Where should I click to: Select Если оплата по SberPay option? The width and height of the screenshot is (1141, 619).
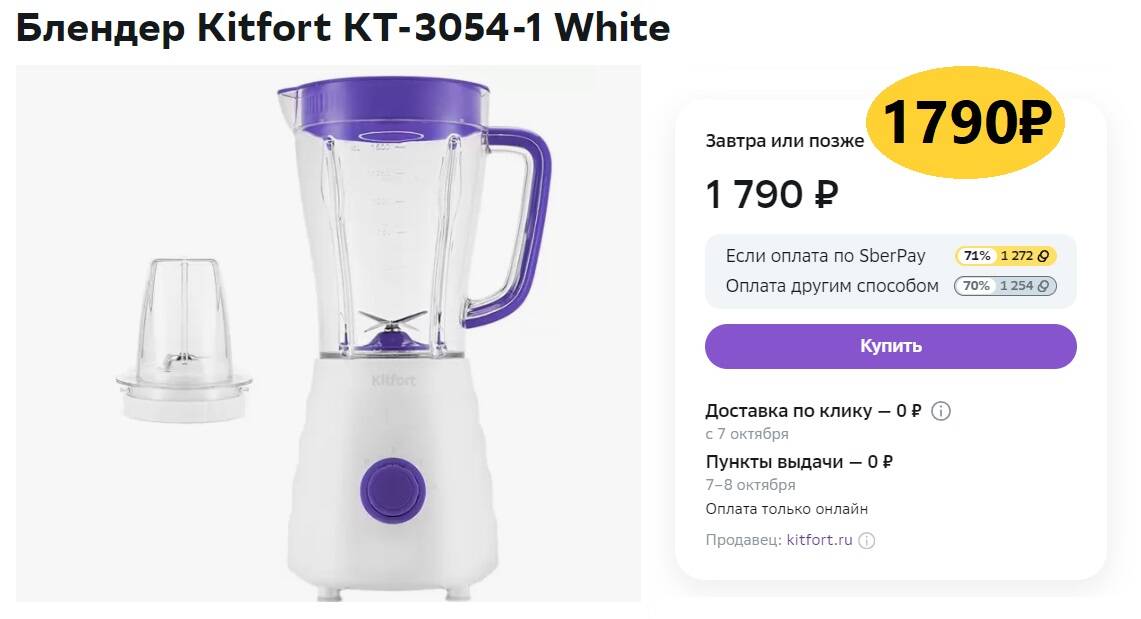click(825, 256)
